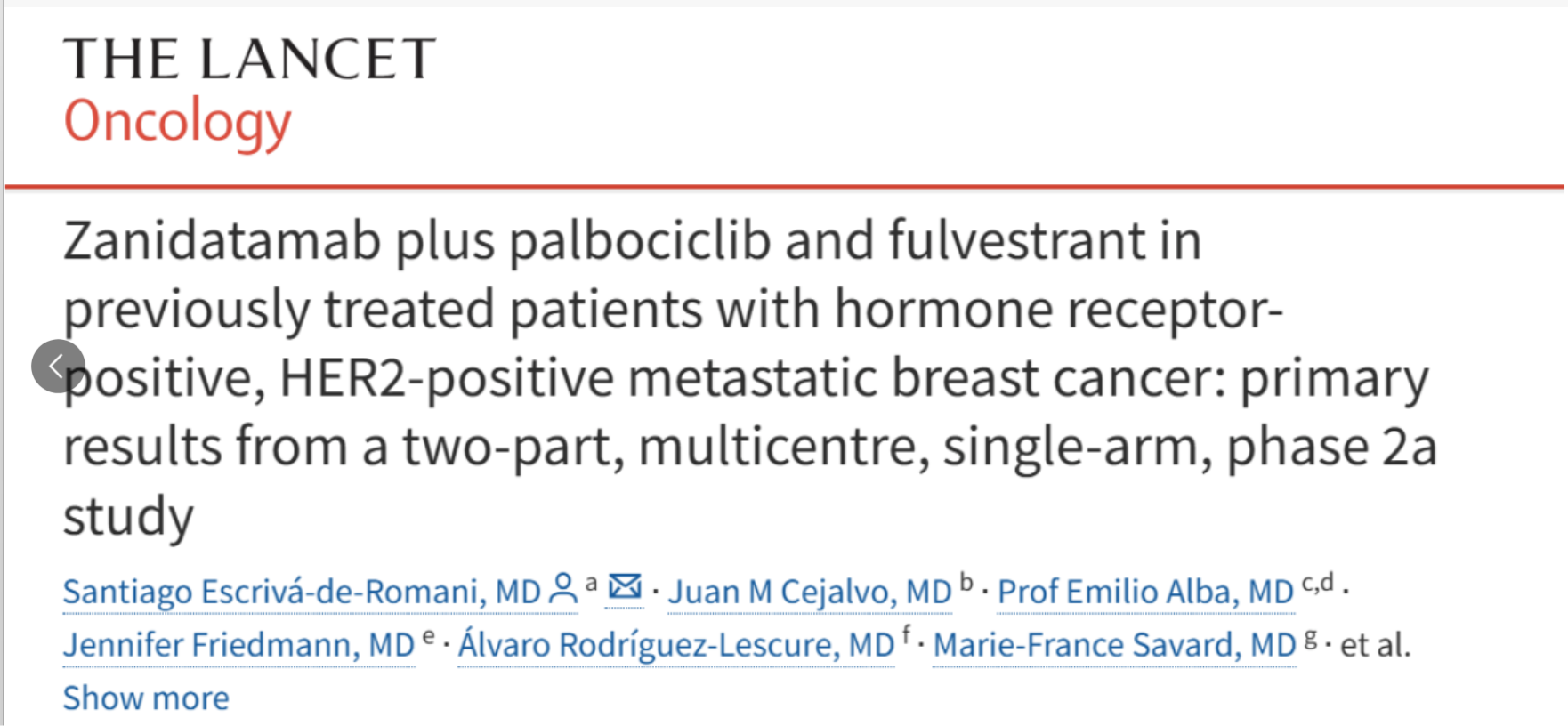Screen dimensions: 1568x726
Task: Click THE LANCET logo text
Action: (x=250, y=60)
